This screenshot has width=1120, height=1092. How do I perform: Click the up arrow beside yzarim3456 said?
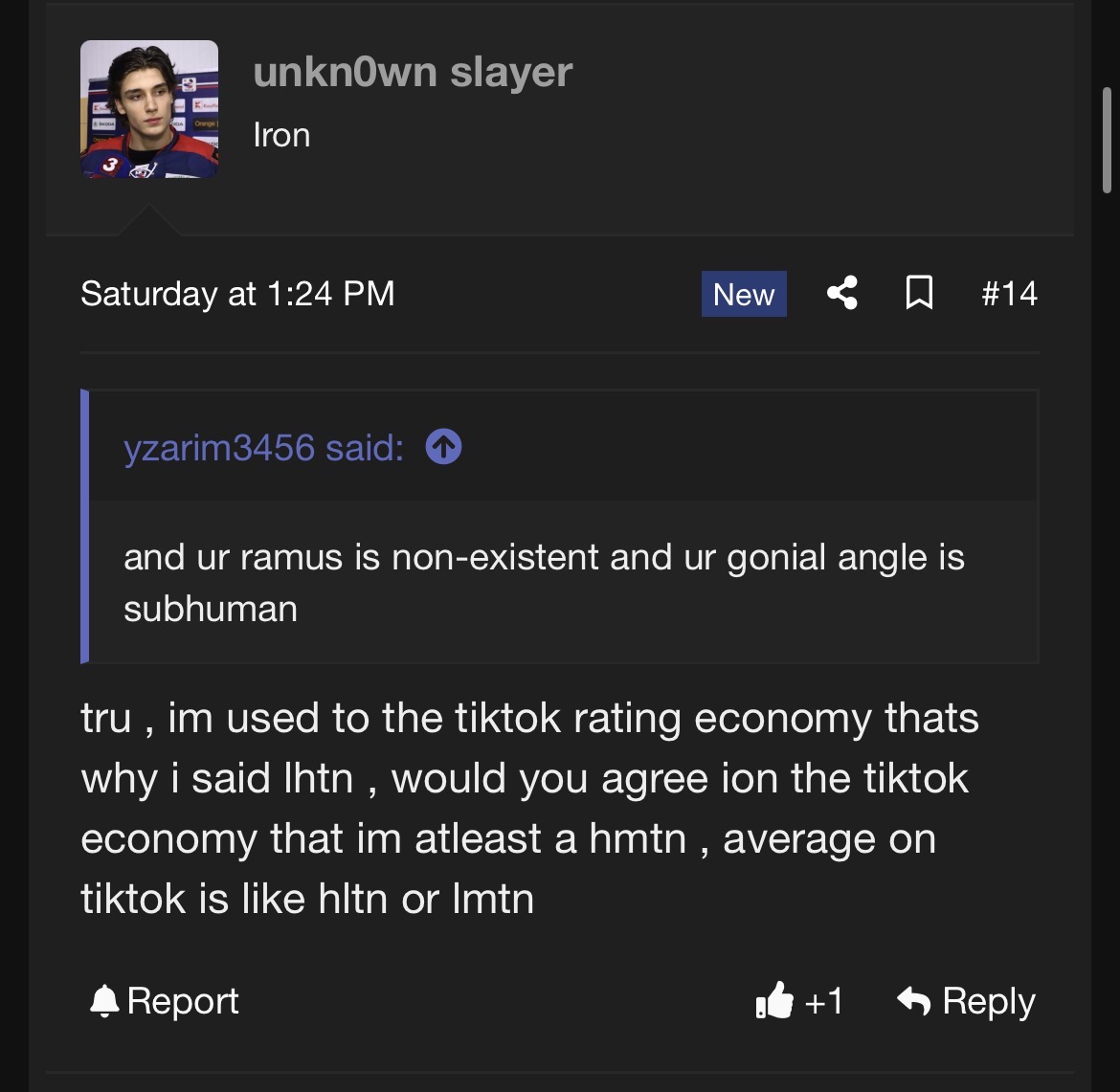coord(443,446)
